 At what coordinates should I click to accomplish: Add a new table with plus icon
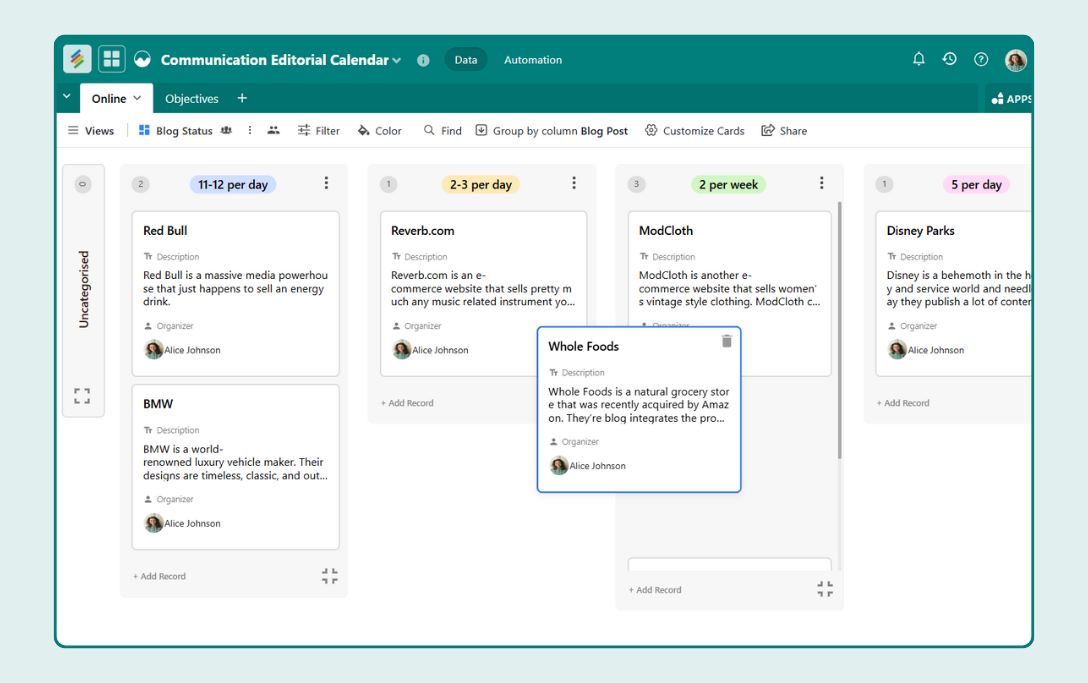[x=242, y=98]
